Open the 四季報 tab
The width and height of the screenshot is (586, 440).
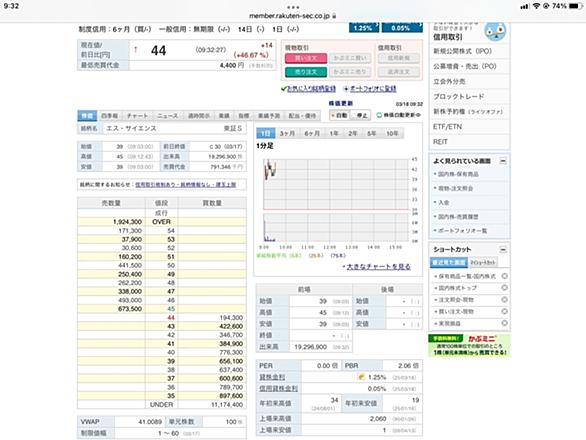pos(110,116)
